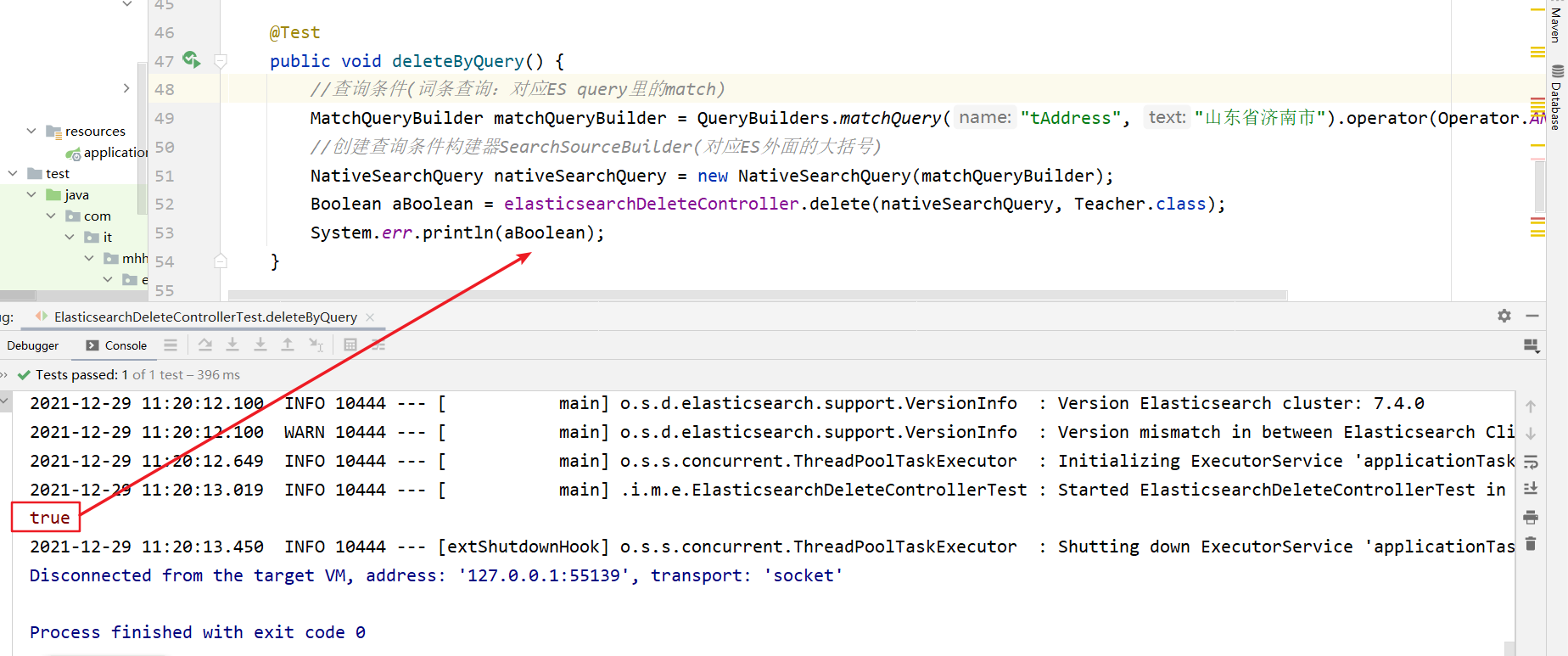The width and height of the screenshot is (1568, 656).
Task: Click the deleteByQuery method name
Action: point(458,61)
